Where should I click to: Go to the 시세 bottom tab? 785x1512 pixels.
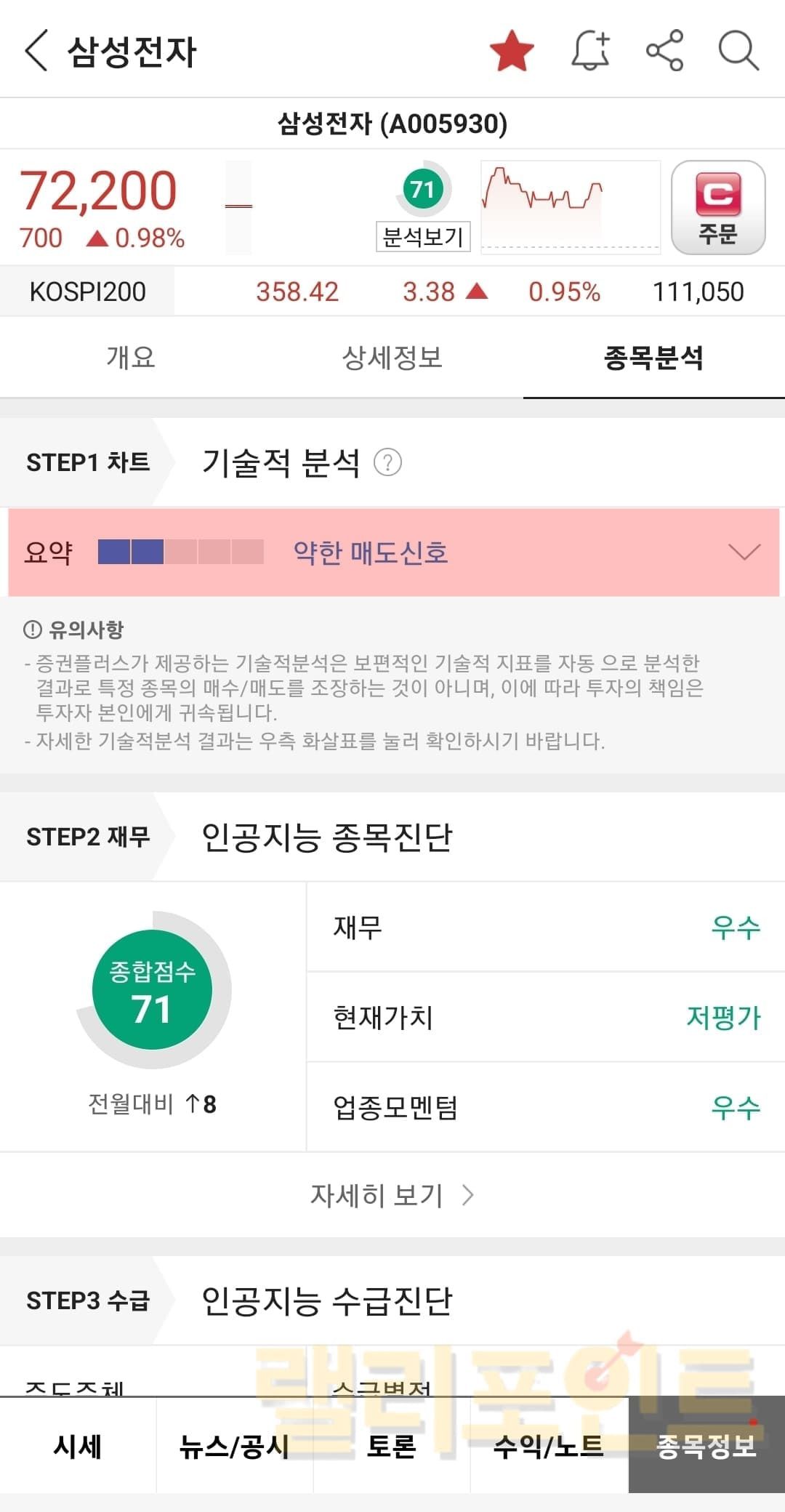[78, 1447]
